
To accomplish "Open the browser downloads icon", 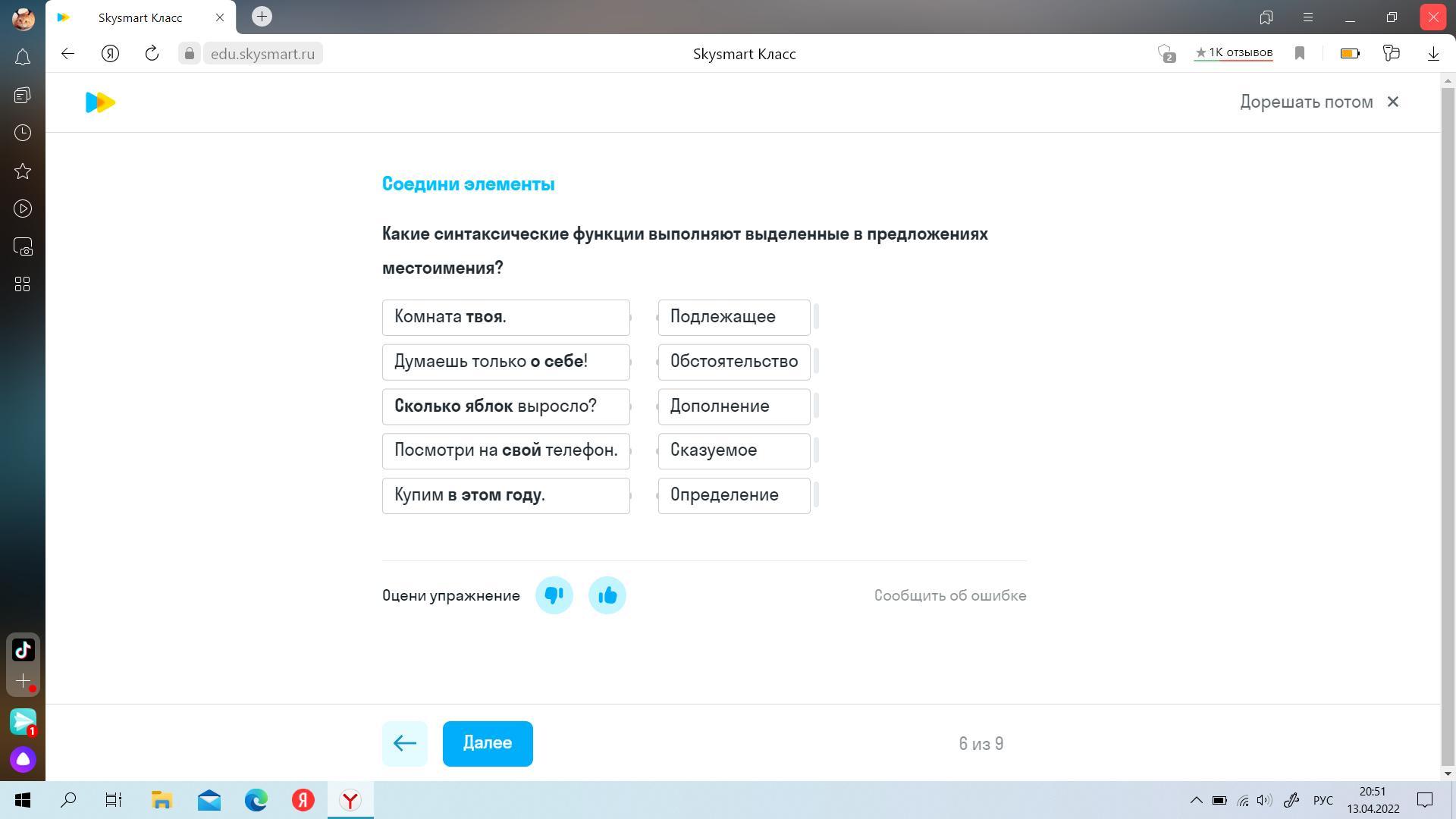I will [1433, 54].
